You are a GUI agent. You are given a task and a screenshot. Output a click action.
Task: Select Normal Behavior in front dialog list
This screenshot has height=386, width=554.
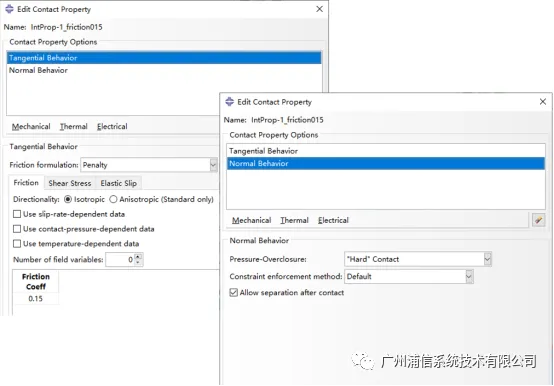386,164
